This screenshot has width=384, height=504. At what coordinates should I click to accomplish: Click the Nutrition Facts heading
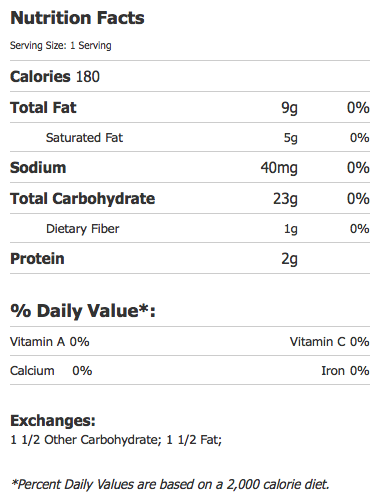coord(77,18)
